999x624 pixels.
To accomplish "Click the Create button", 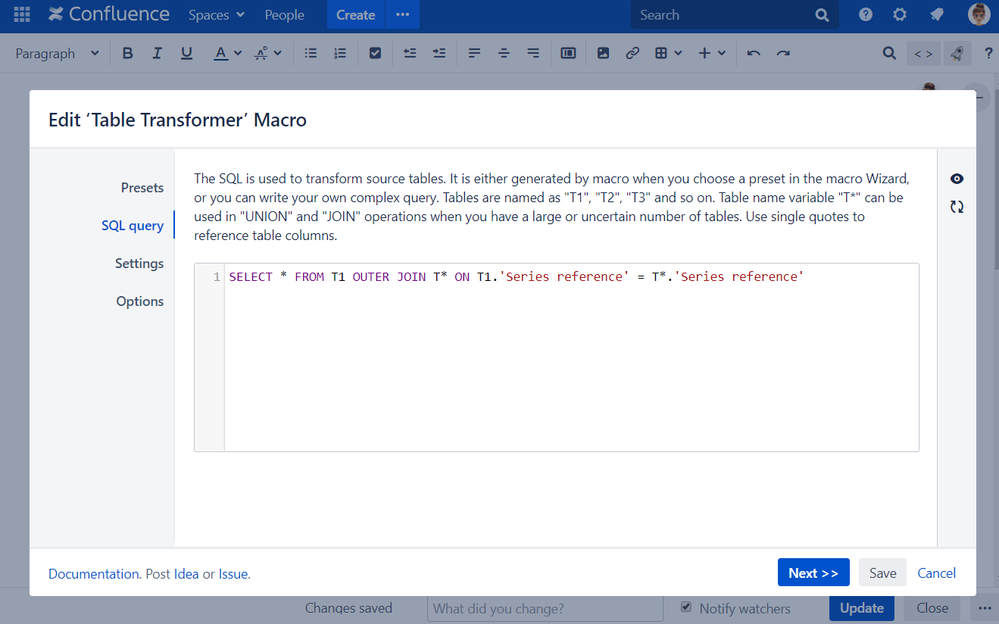I will pyautogui.click(x=356, y=15).
